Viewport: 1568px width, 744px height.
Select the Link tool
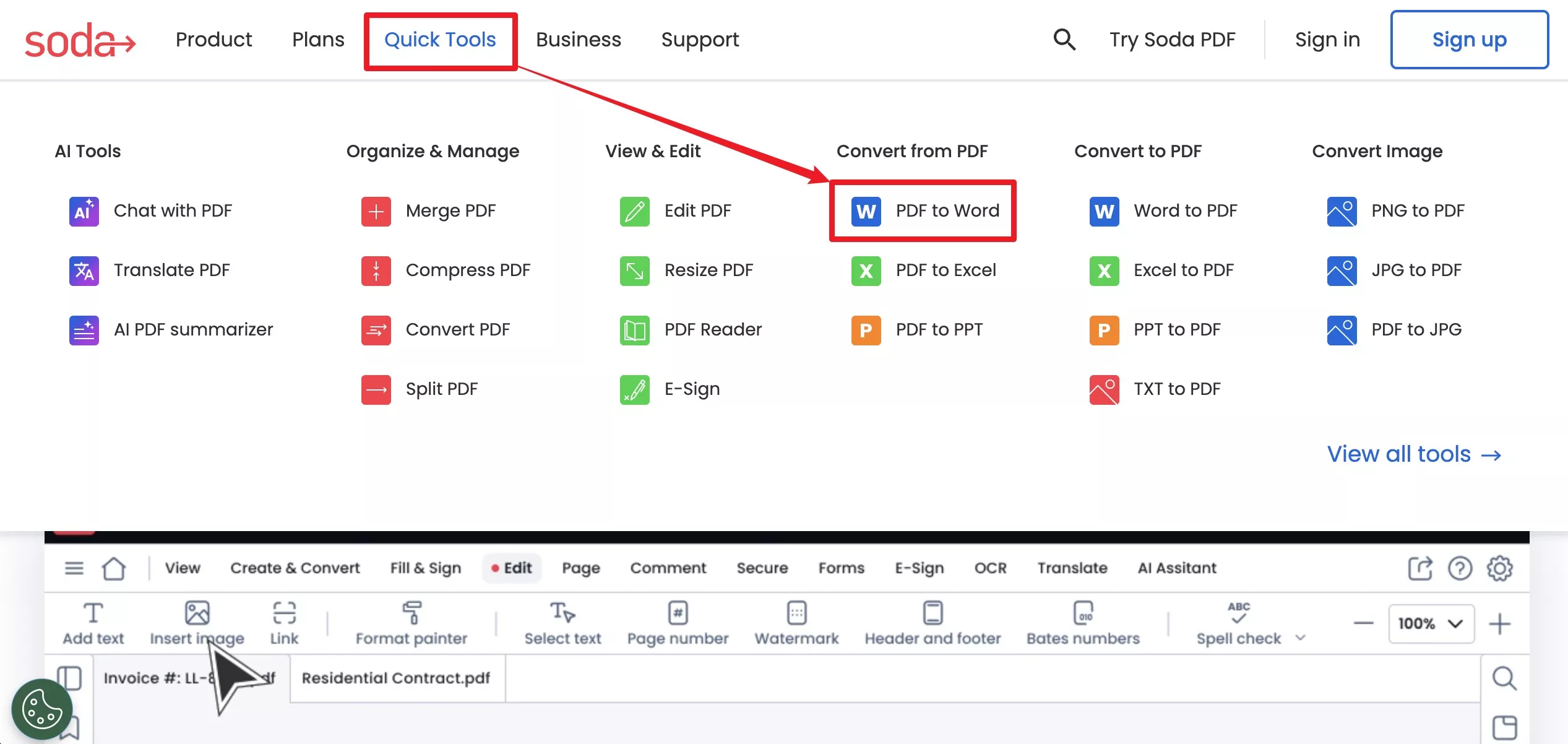pos(284,623)
